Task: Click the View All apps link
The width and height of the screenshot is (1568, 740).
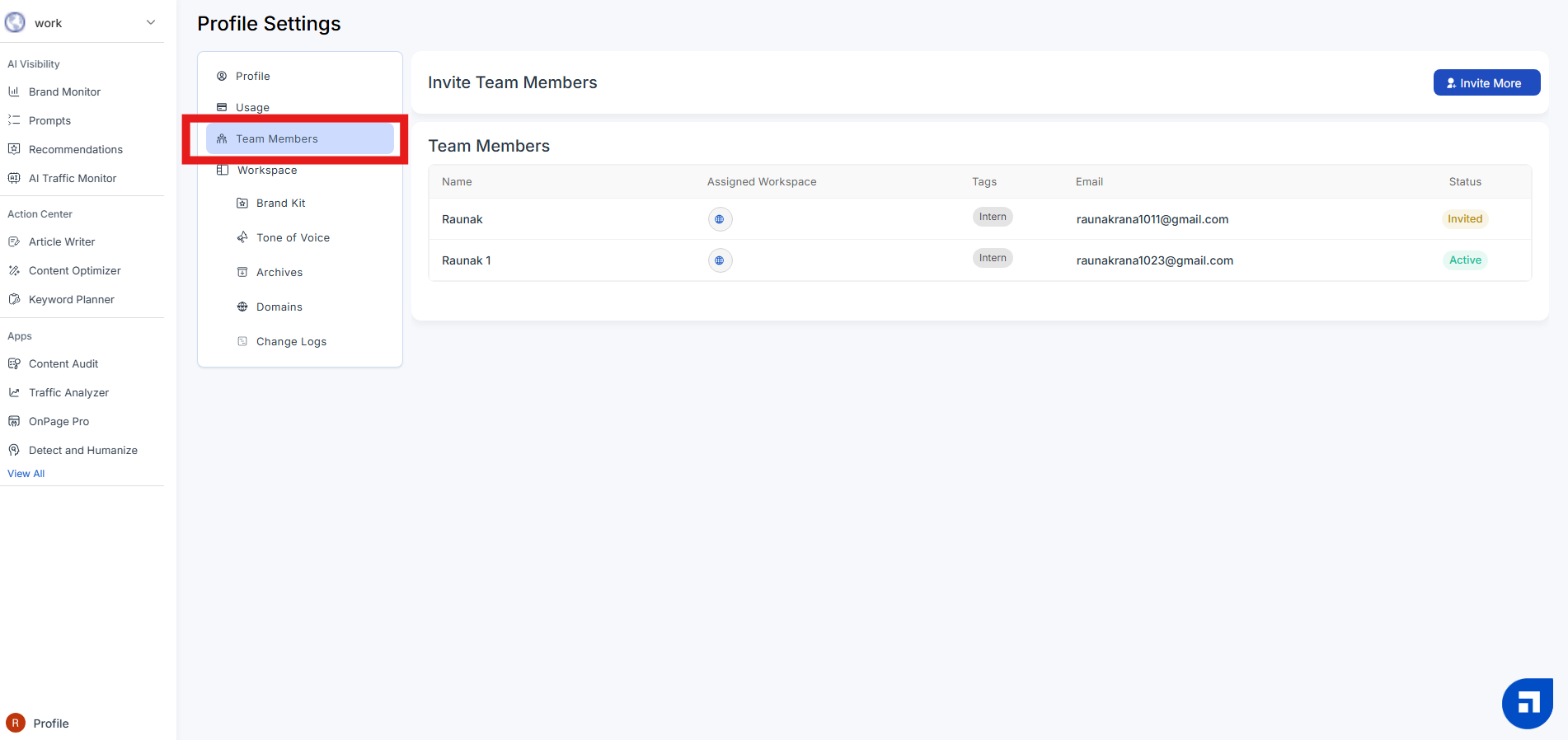Action: pyautogui.click(x=26, y=474)
